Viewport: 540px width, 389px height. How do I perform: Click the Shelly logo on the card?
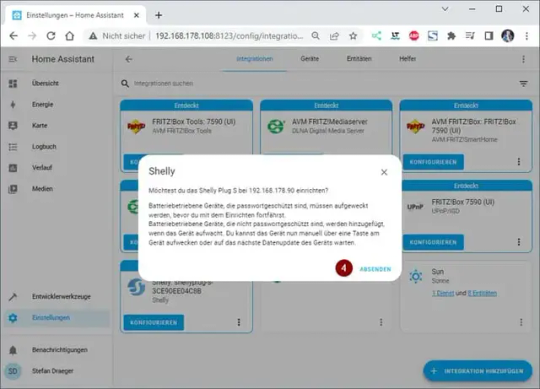(x=136, y=287)
